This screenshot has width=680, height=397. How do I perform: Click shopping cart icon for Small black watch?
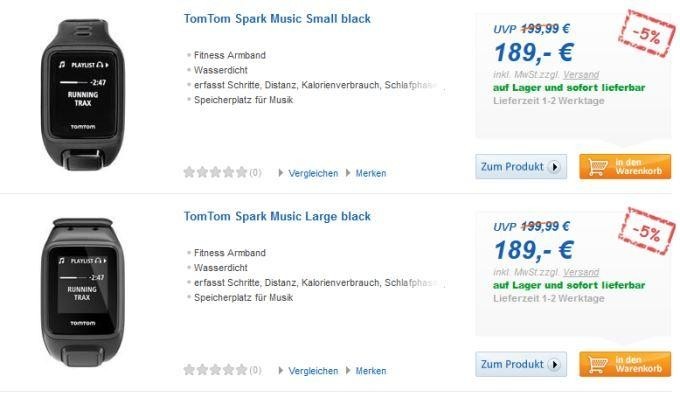[x=598, y=167]
